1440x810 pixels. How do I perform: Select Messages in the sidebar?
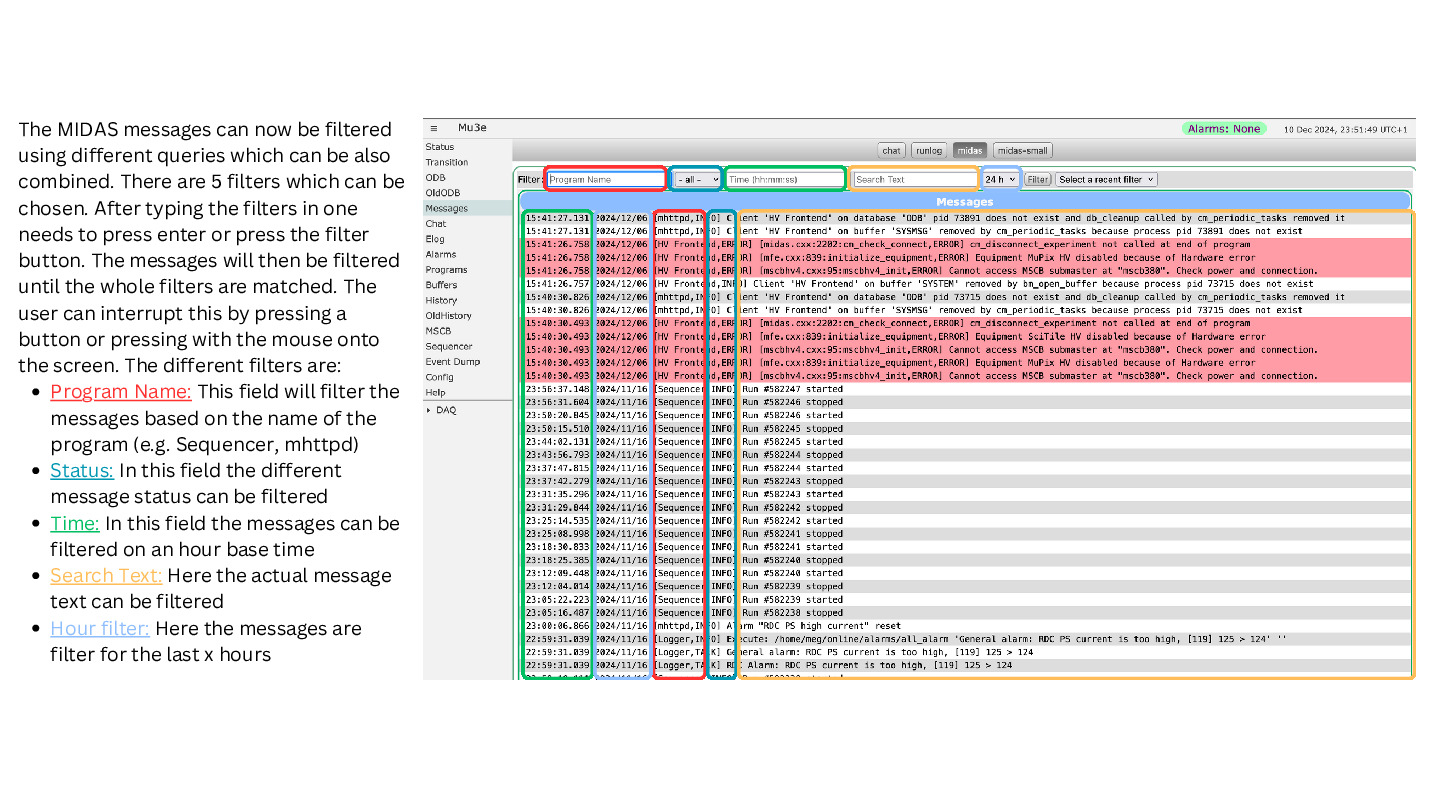coord(467,208)
